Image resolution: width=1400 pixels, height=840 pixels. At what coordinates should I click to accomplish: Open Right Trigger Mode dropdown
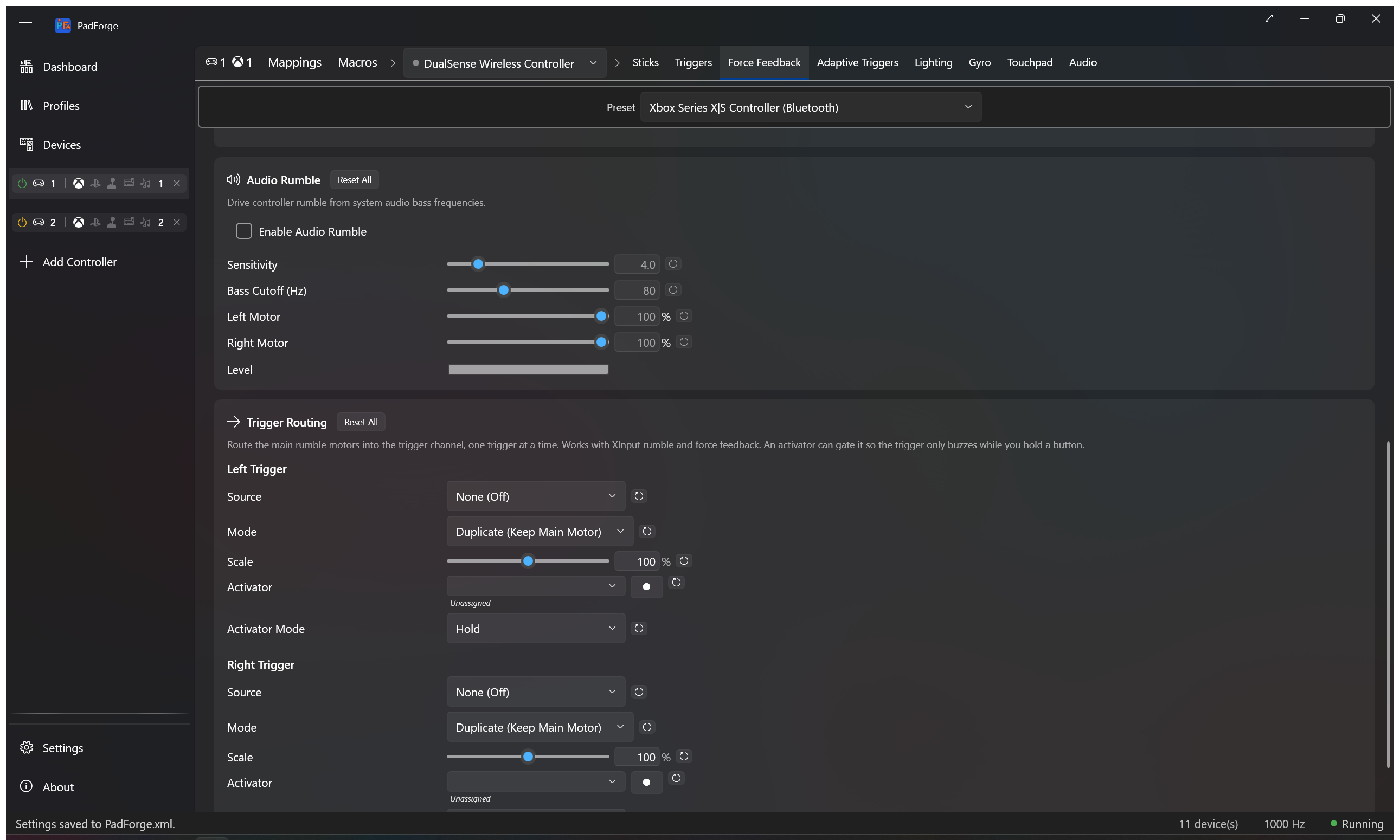[x=540, y=727]
